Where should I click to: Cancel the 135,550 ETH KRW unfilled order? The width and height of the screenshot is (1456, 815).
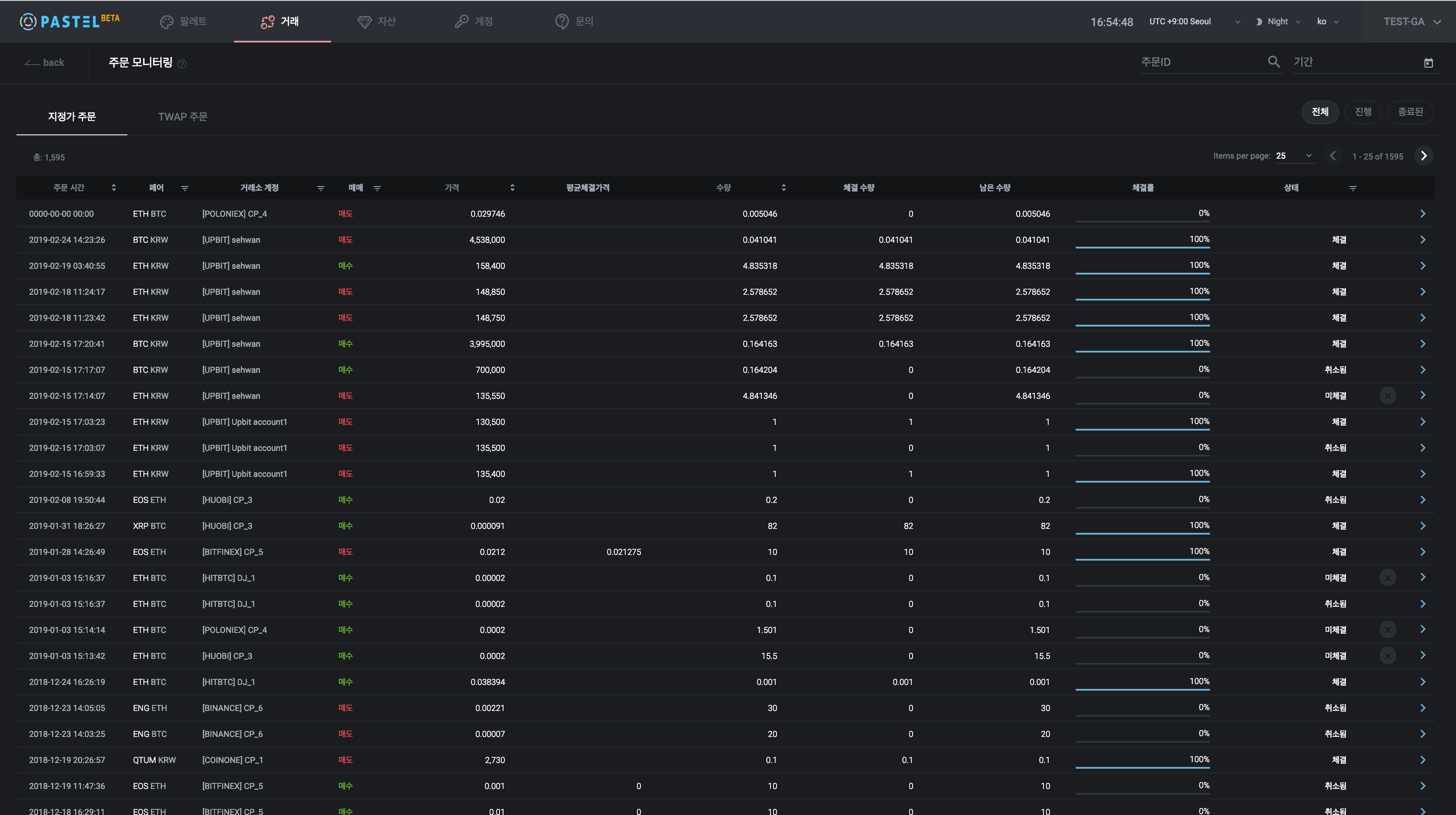pos(1388,395)
